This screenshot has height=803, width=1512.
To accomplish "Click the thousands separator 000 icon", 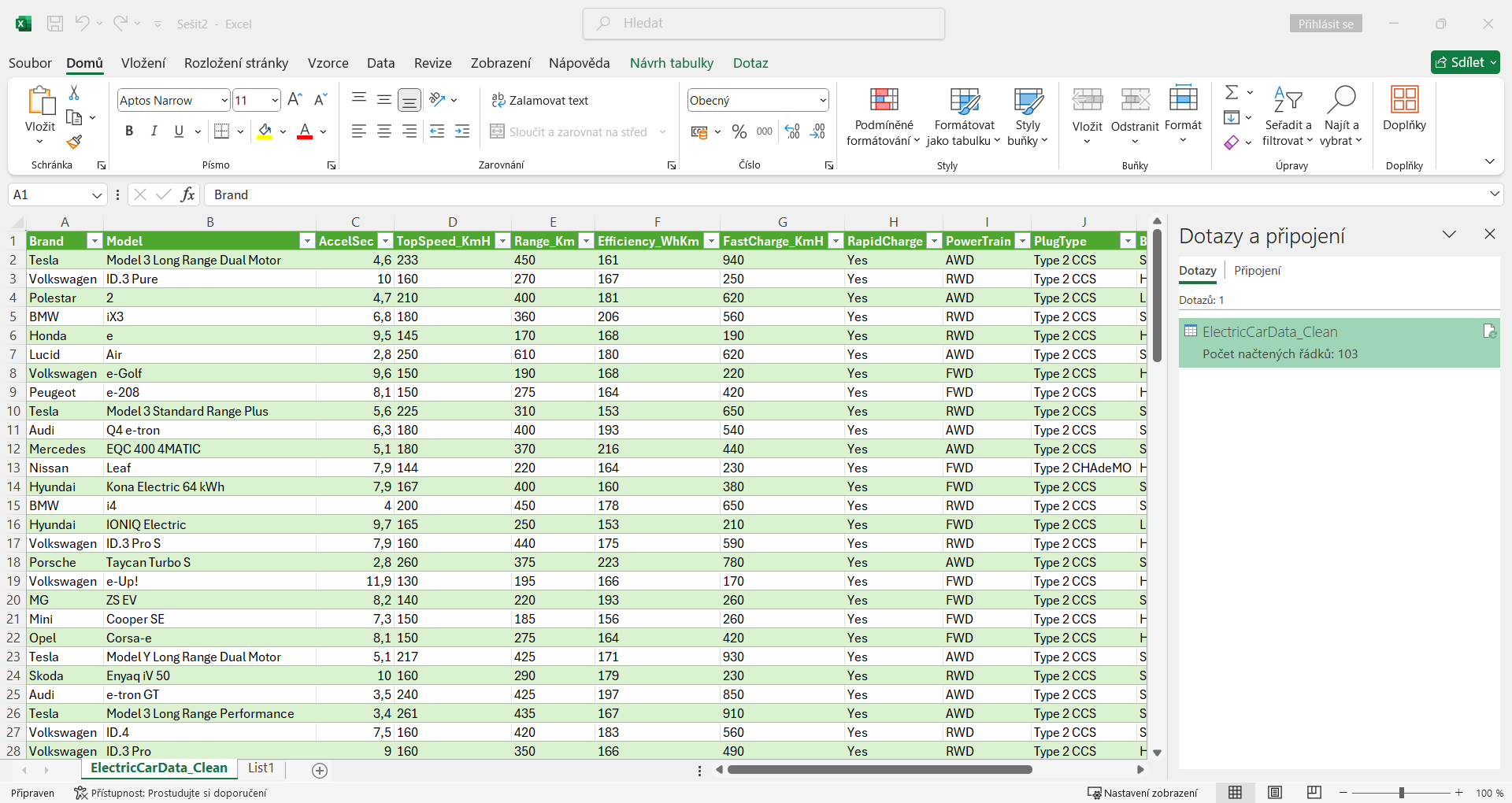I will pyautogui.click(x=765, y=131).
